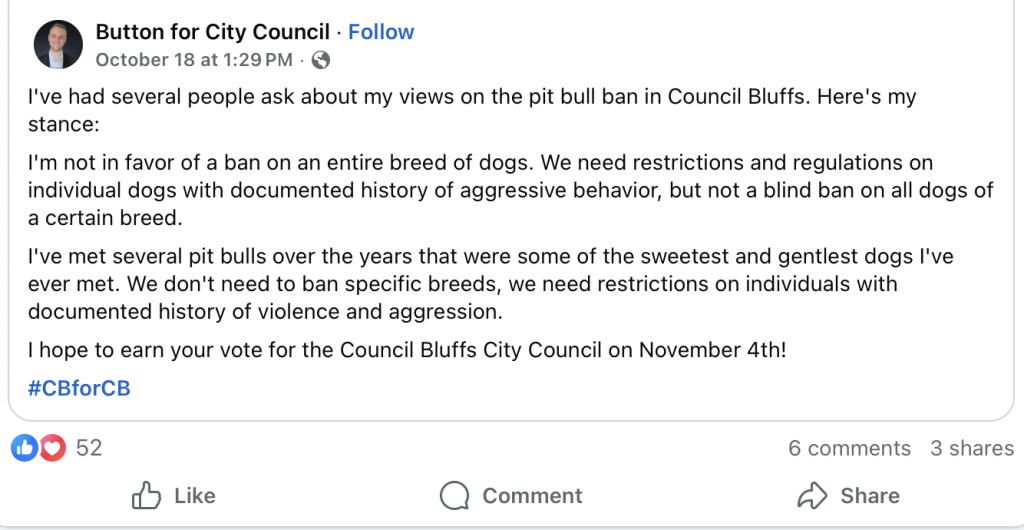1024x530 pixels.
Task: Click the globe public-audience icon
Action: tap(321, 60)
